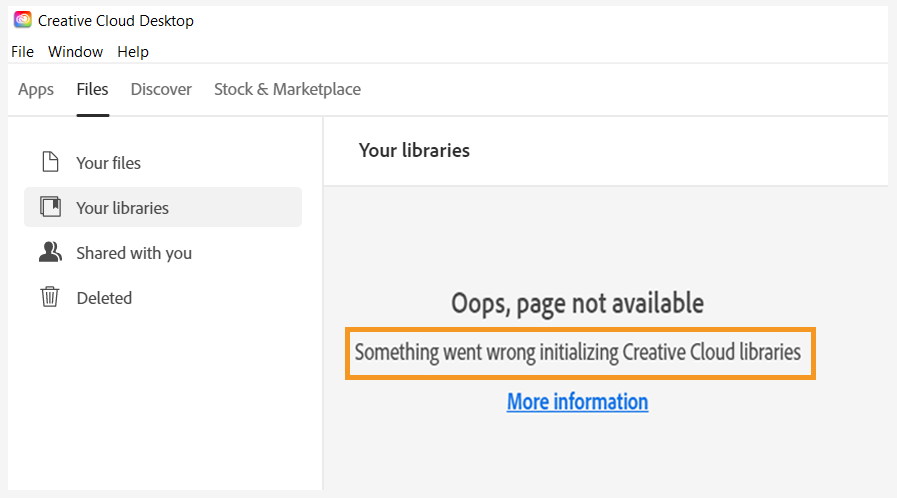Click the highlighted libraries initializing error message

[x=578, y=352]
